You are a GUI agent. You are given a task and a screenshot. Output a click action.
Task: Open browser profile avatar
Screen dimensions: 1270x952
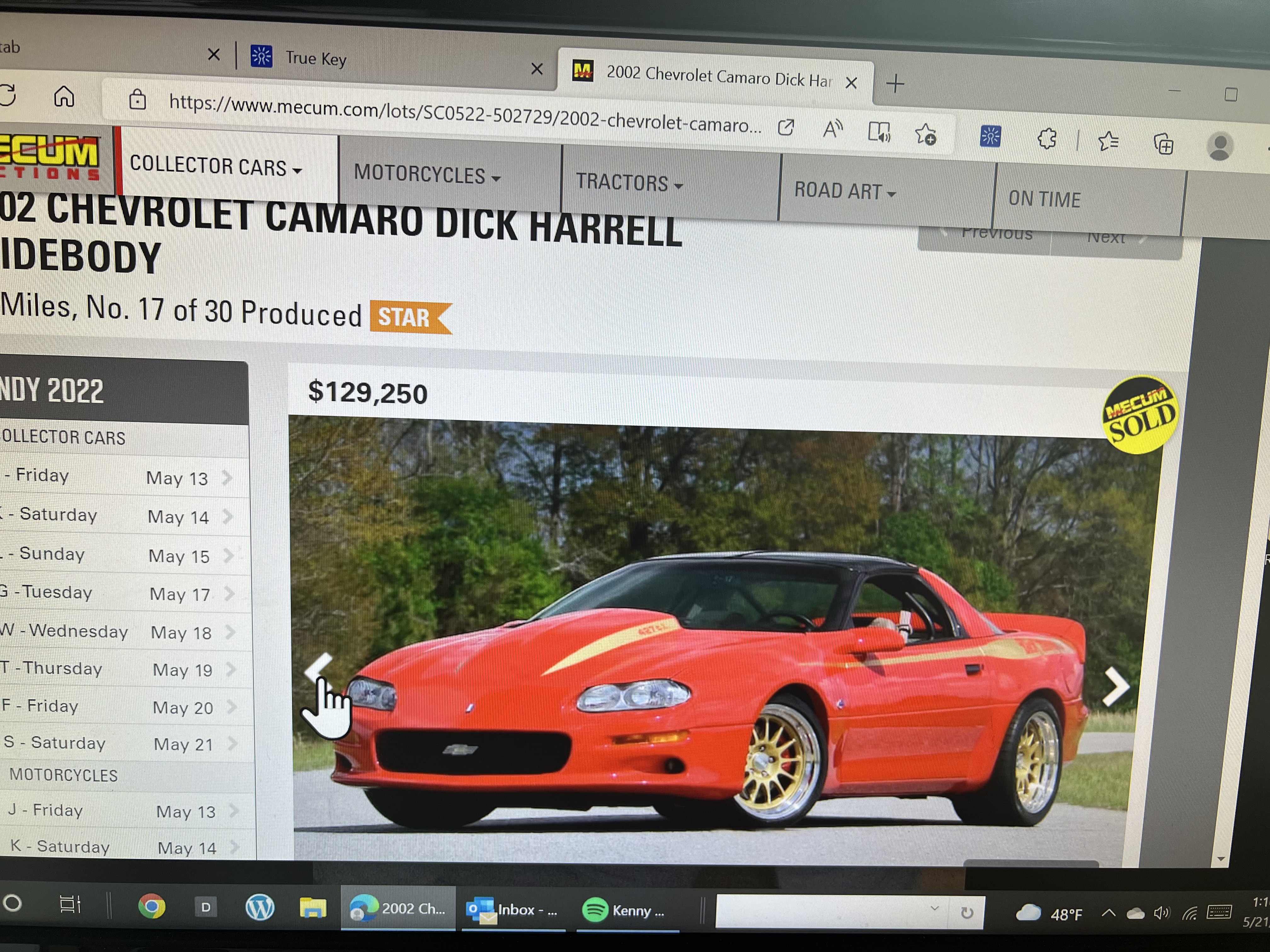click(x=1220, y=146)
